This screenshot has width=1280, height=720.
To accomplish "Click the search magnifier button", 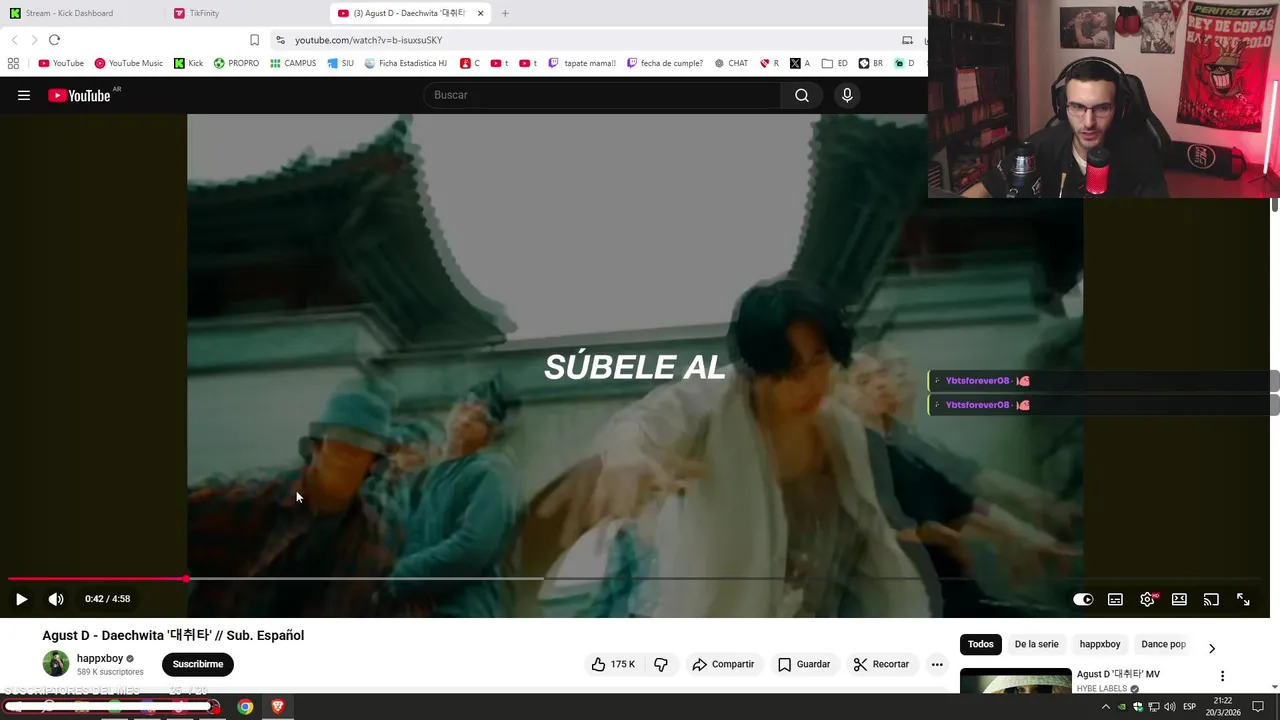I will point(802,95).
